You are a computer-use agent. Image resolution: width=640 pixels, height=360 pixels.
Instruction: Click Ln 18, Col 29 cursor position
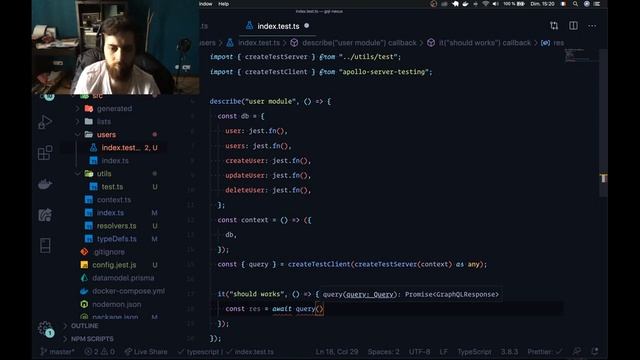tap(337, 351)
